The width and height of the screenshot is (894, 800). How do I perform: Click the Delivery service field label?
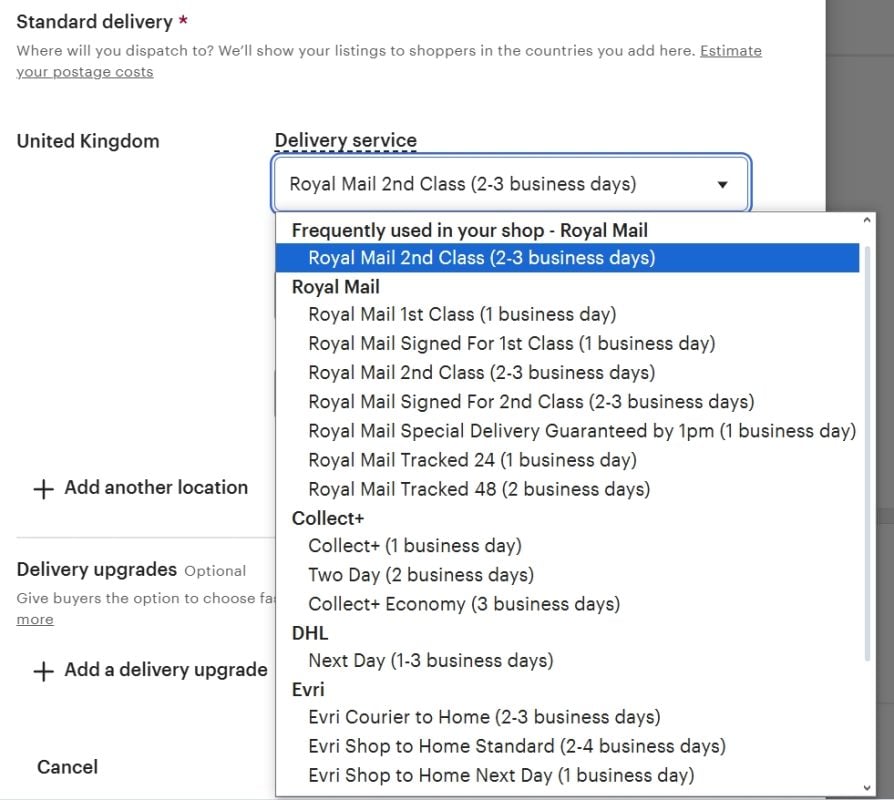click(x=346, y=140)
